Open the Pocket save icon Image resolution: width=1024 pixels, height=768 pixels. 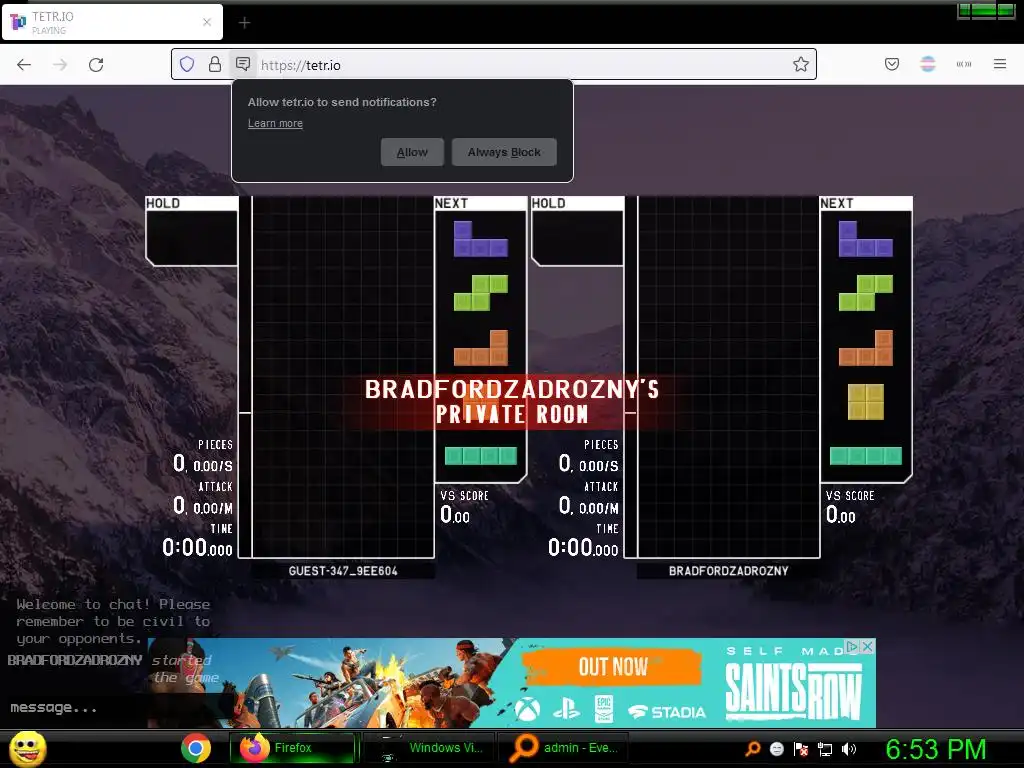point(892,64)
